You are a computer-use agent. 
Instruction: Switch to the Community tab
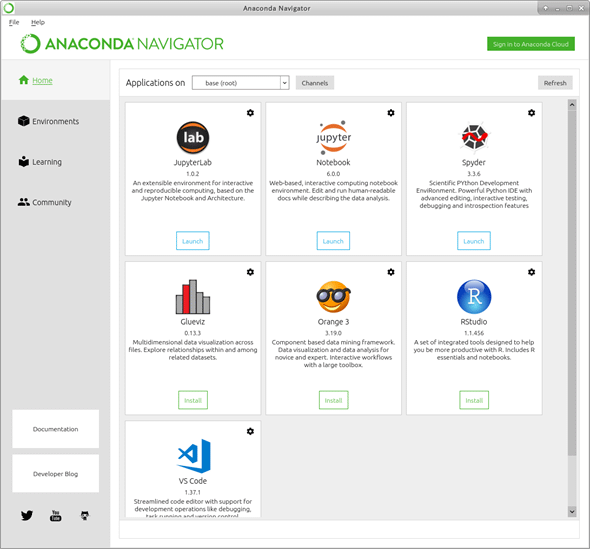coord(55,202)
